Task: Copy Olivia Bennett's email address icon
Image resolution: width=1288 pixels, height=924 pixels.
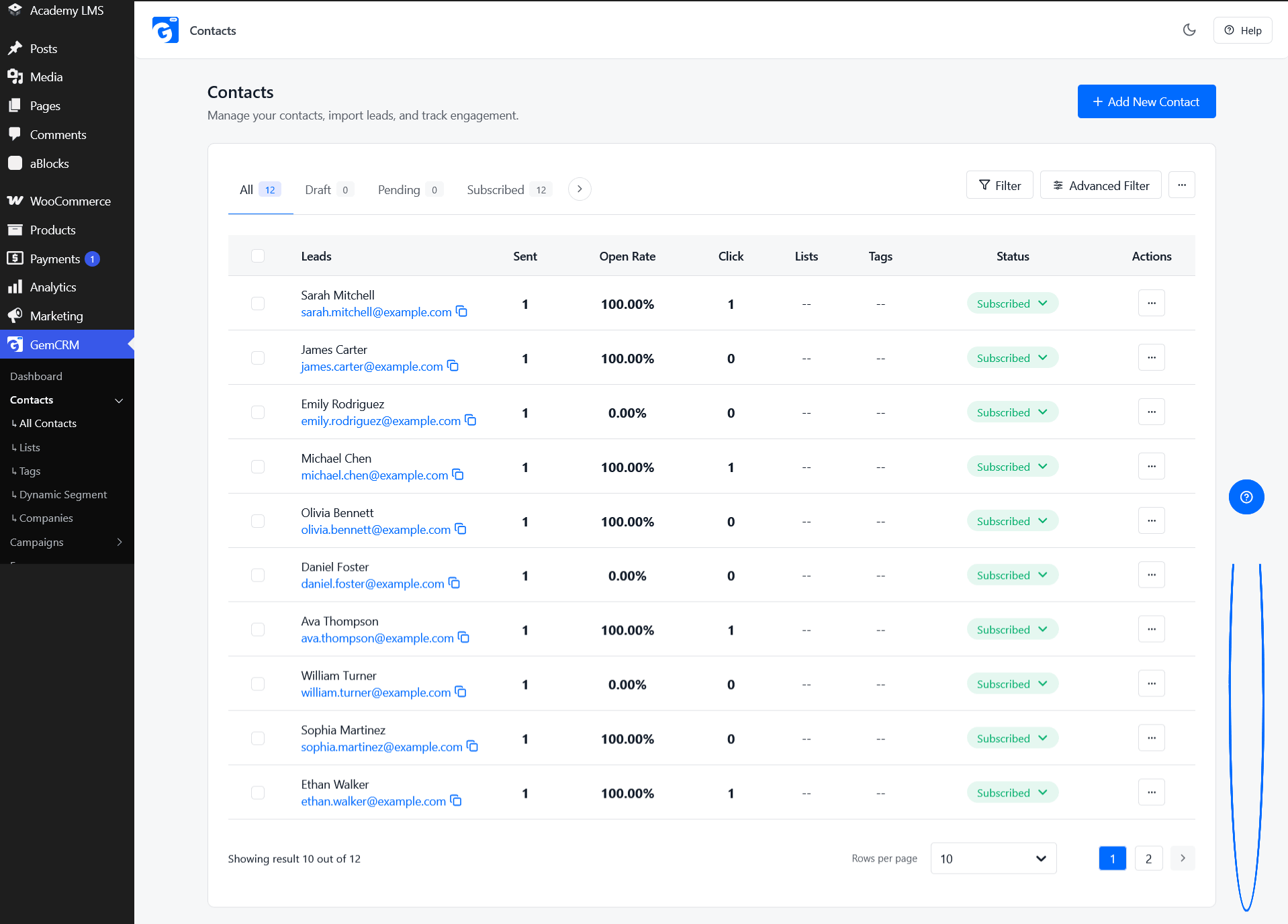Action: [x=461, y=528]
